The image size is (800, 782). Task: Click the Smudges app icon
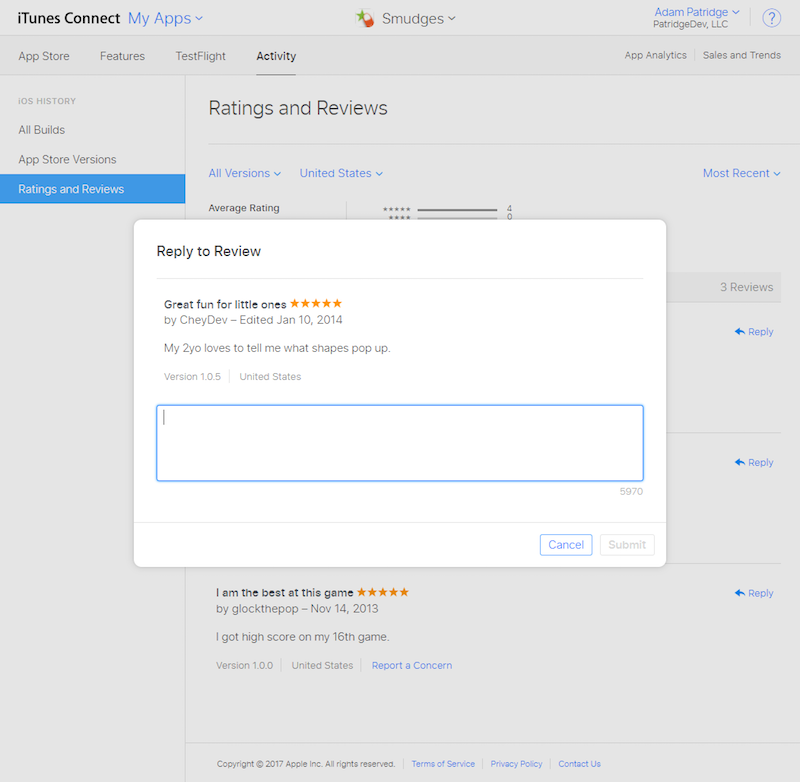point(366,18)
